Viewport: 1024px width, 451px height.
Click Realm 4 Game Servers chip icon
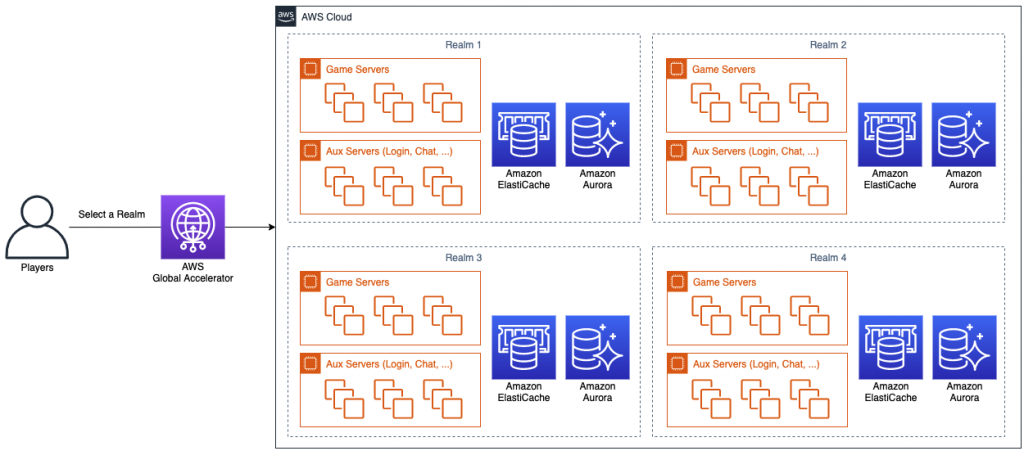point(677,282)
